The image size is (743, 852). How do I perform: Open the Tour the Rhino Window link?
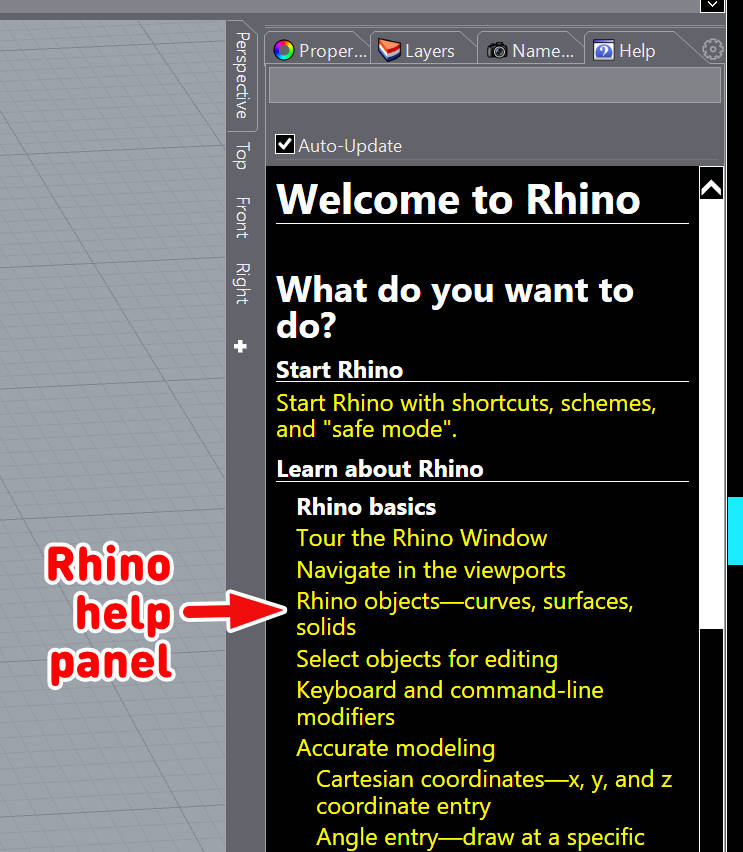[x=421, y=538]
